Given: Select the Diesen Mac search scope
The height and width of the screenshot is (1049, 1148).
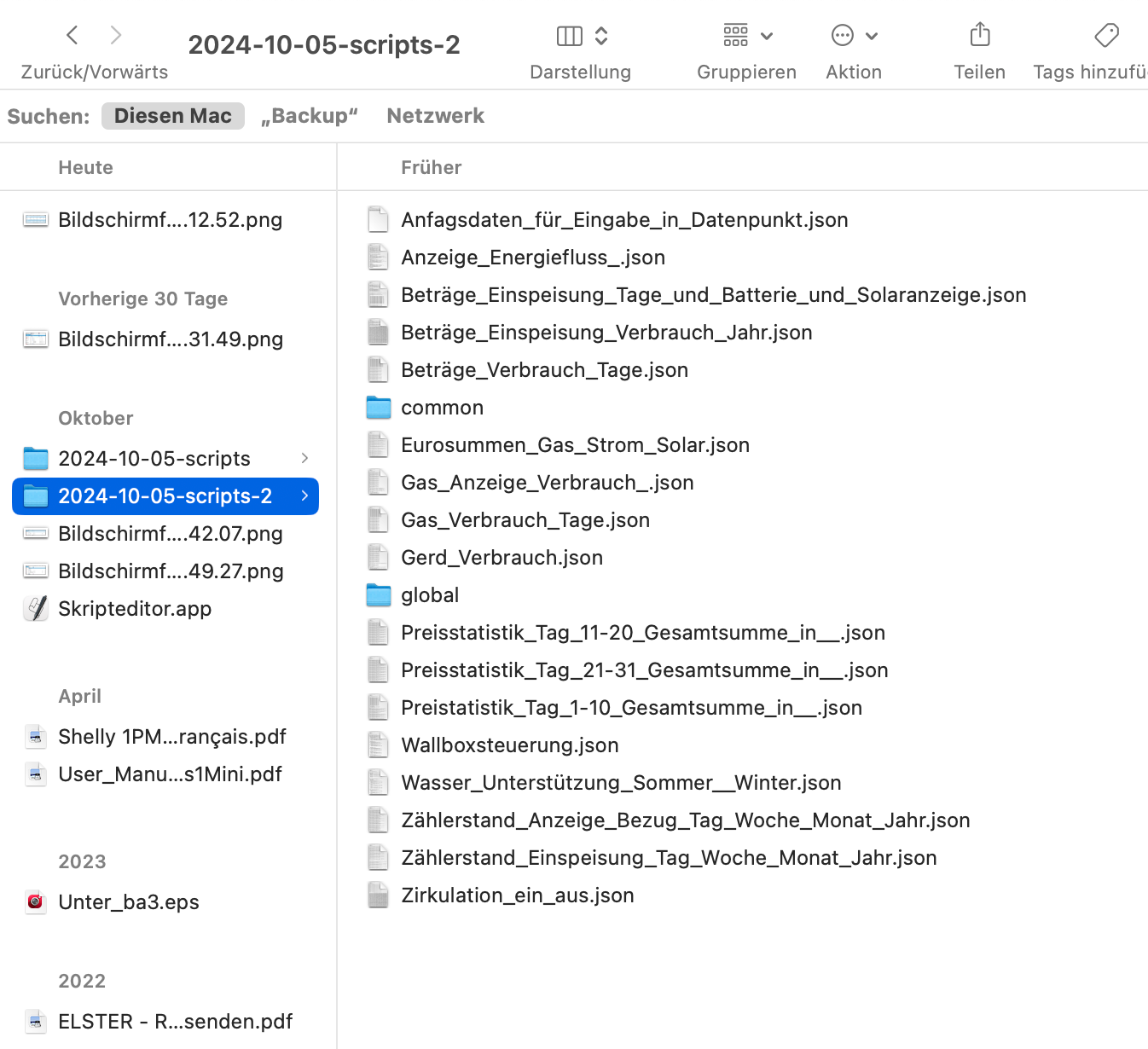Looking at the screenshot, I should [173, 116].
